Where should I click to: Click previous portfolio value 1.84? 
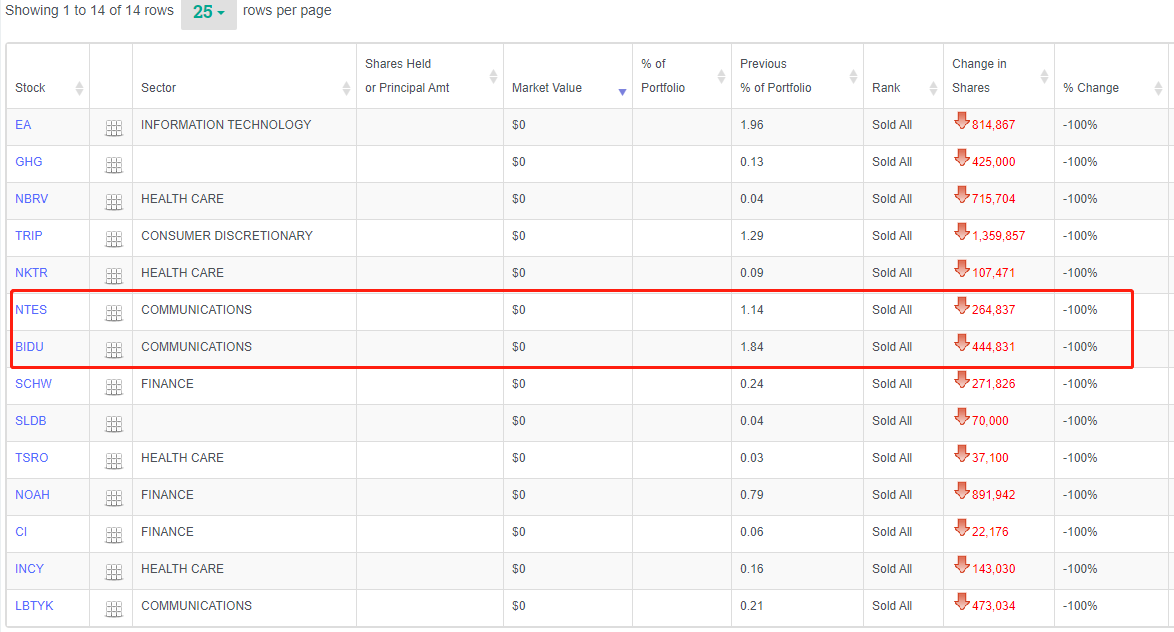click(x=752, y=347)
